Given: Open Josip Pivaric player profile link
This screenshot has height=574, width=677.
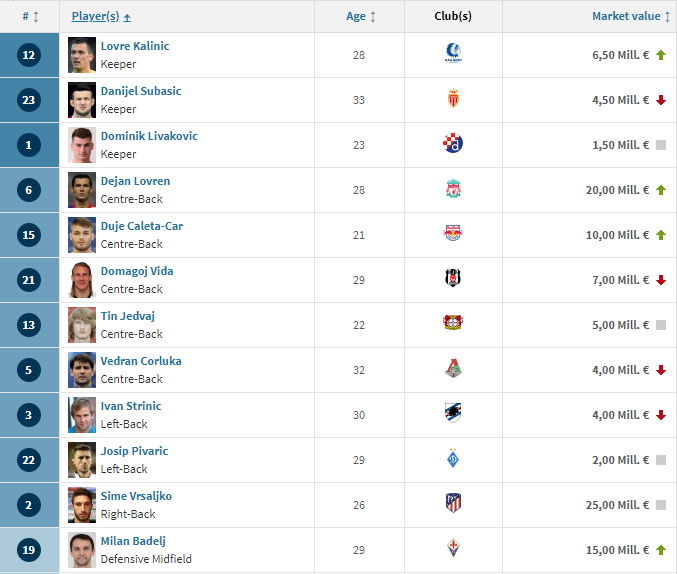Looking at the screenshot, I should point(134,451).
